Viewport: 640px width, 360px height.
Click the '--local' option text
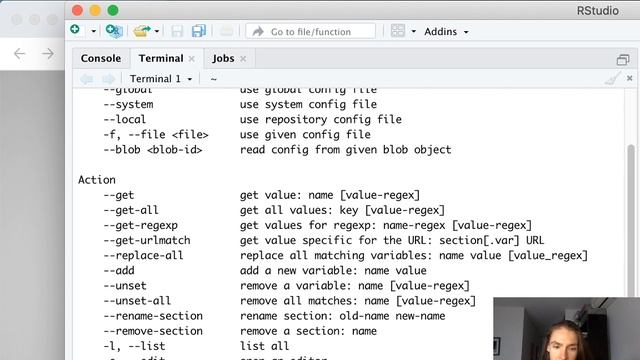coord(124,120)
